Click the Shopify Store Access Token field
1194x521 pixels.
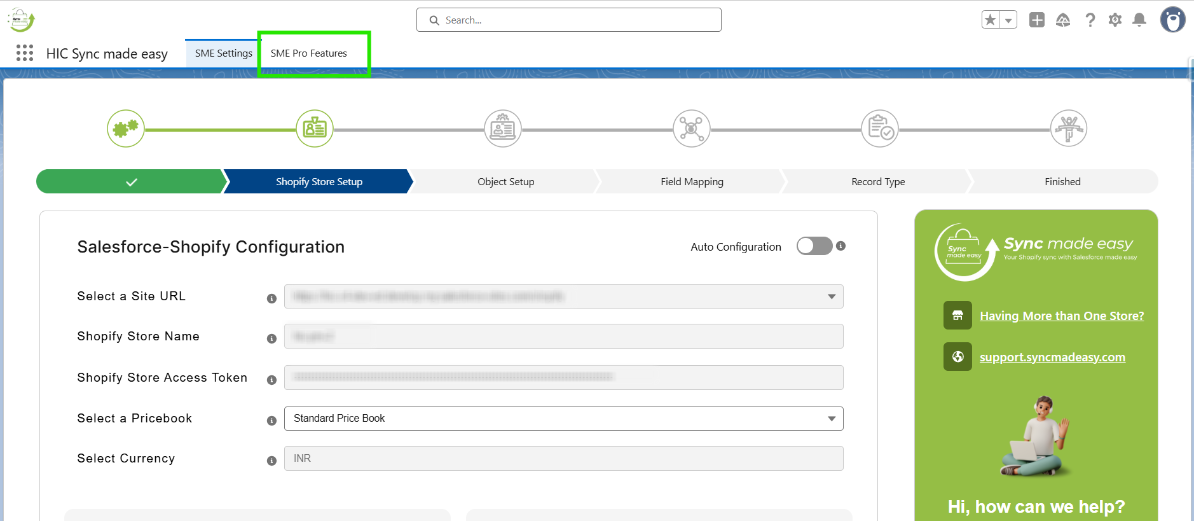(563, 377)
